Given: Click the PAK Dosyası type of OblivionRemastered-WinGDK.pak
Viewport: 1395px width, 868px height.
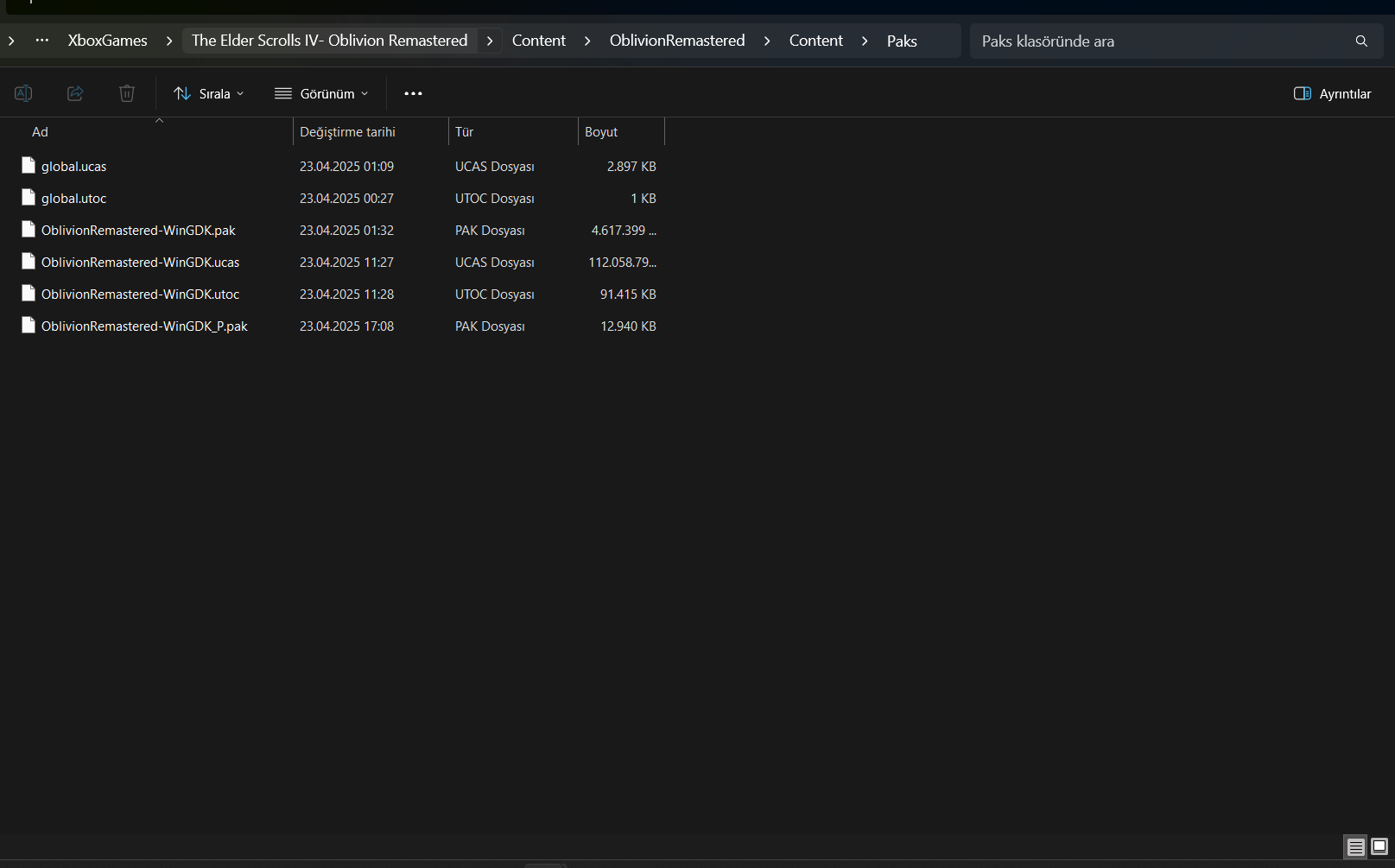Looking at the screenshot, I should [x=490, y=231].
